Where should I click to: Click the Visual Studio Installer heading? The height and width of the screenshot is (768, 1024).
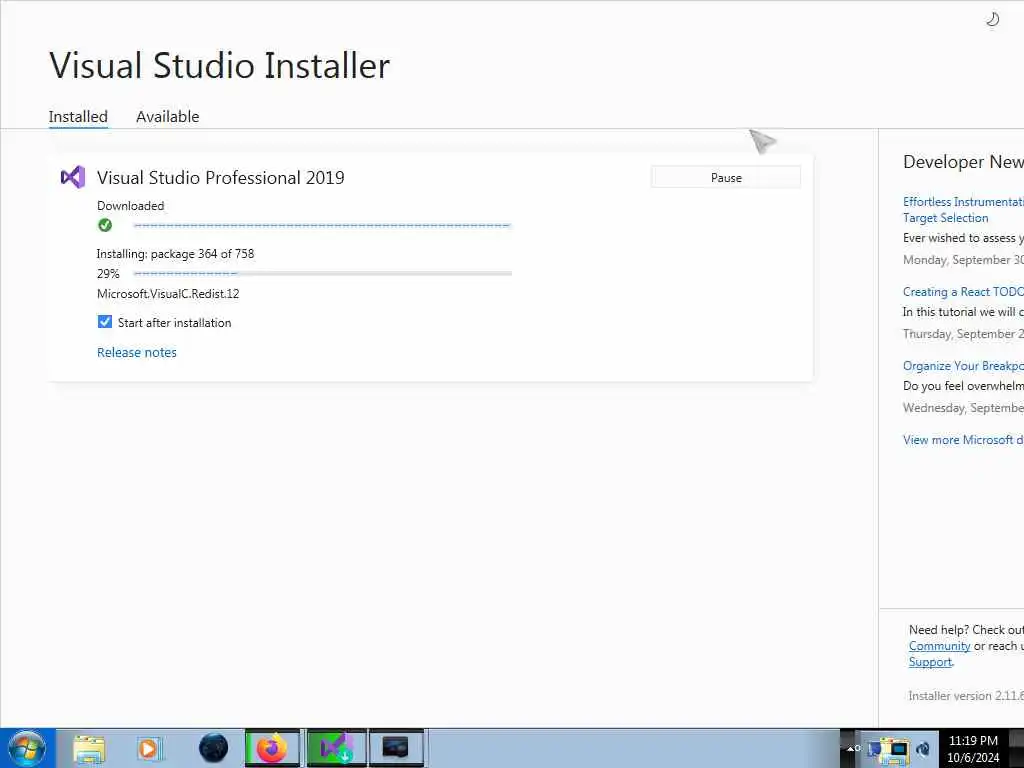click(x=219, y=65)
